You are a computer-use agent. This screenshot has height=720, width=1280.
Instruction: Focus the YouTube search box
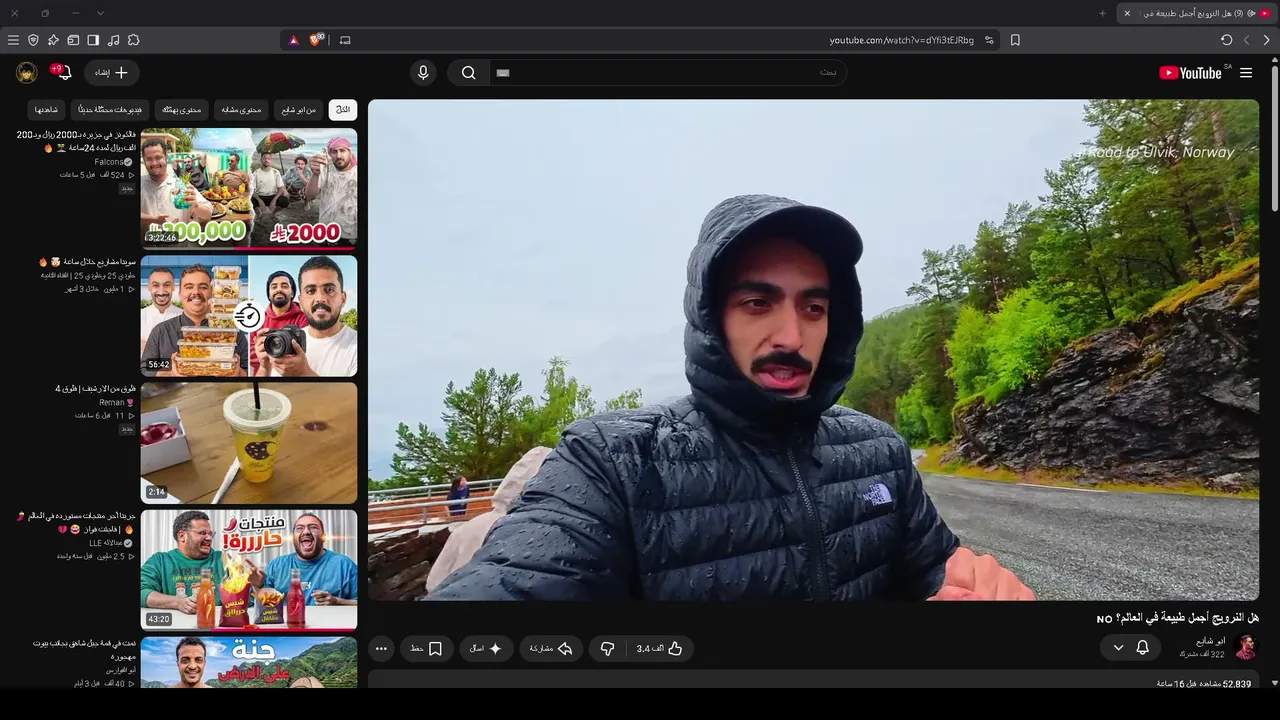click(667, 72)
